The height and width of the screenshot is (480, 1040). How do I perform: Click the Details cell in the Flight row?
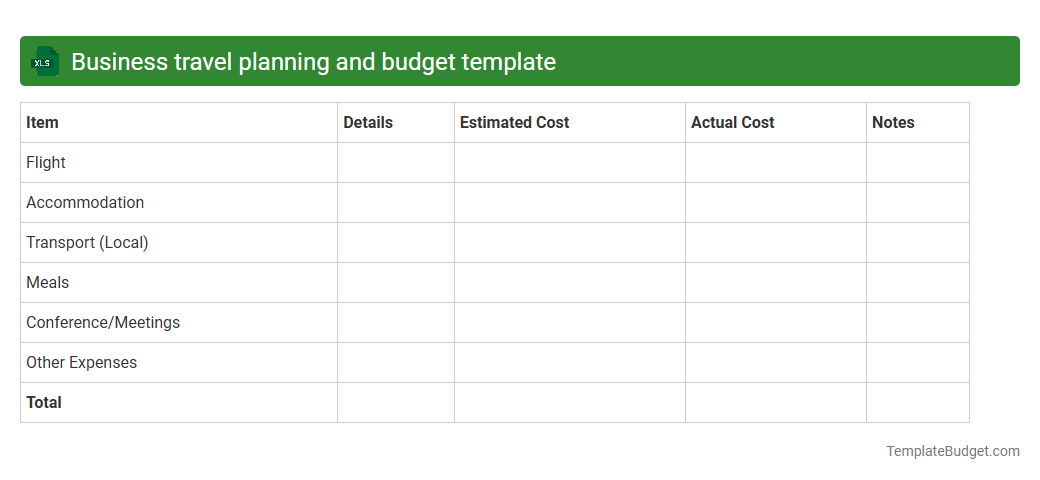pos(396,162)
